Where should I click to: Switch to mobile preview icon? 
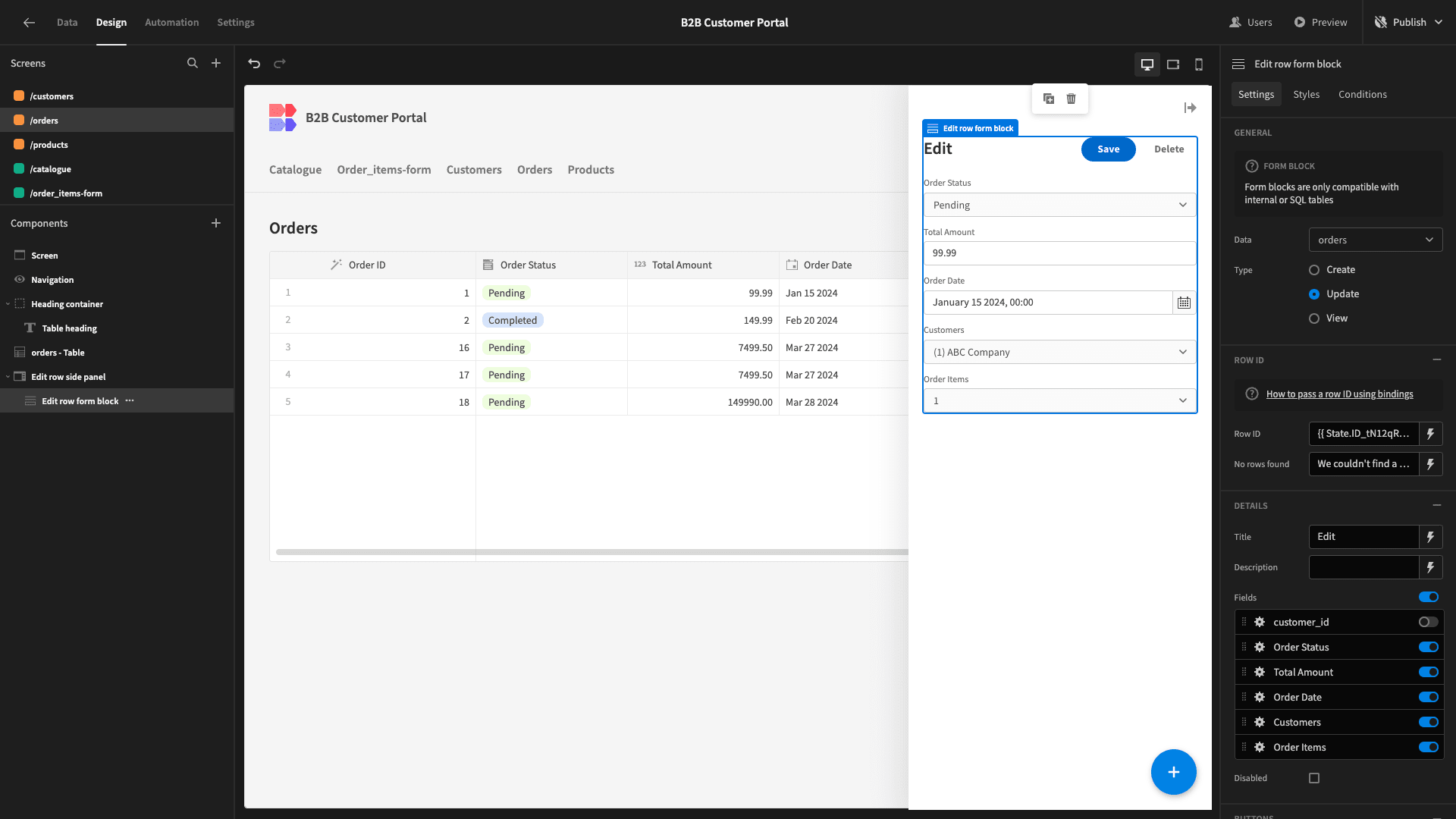[x=1199, y=64]
